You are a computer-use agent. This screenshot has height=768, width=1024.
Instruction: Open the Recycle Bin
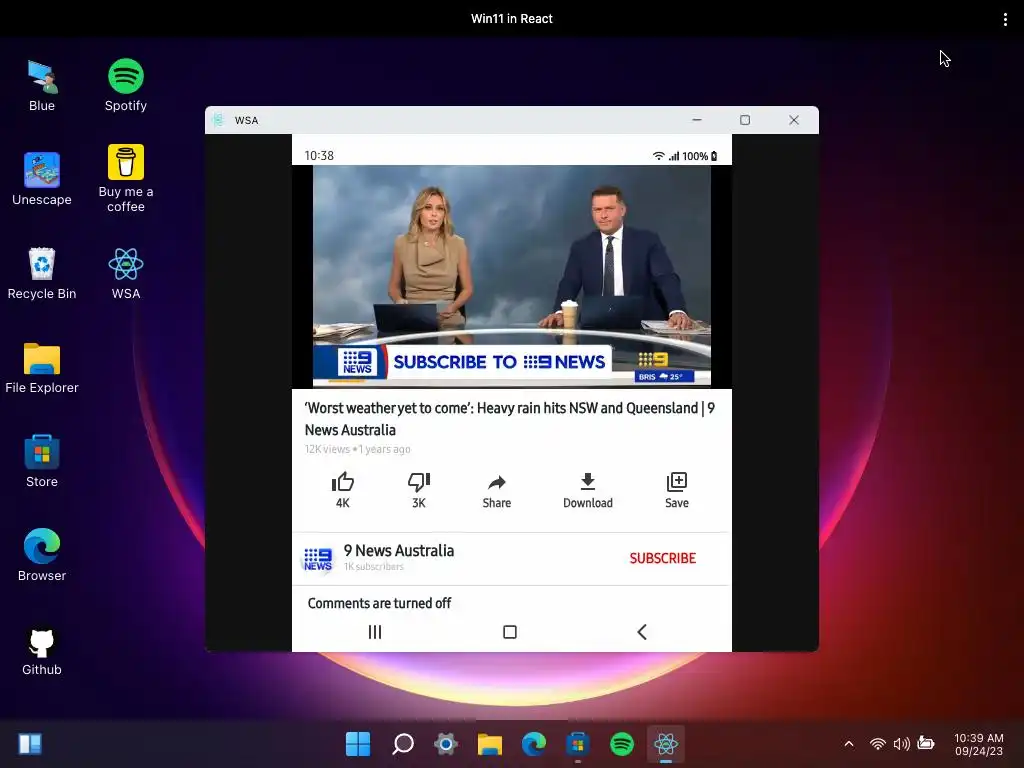click(42, 274)
